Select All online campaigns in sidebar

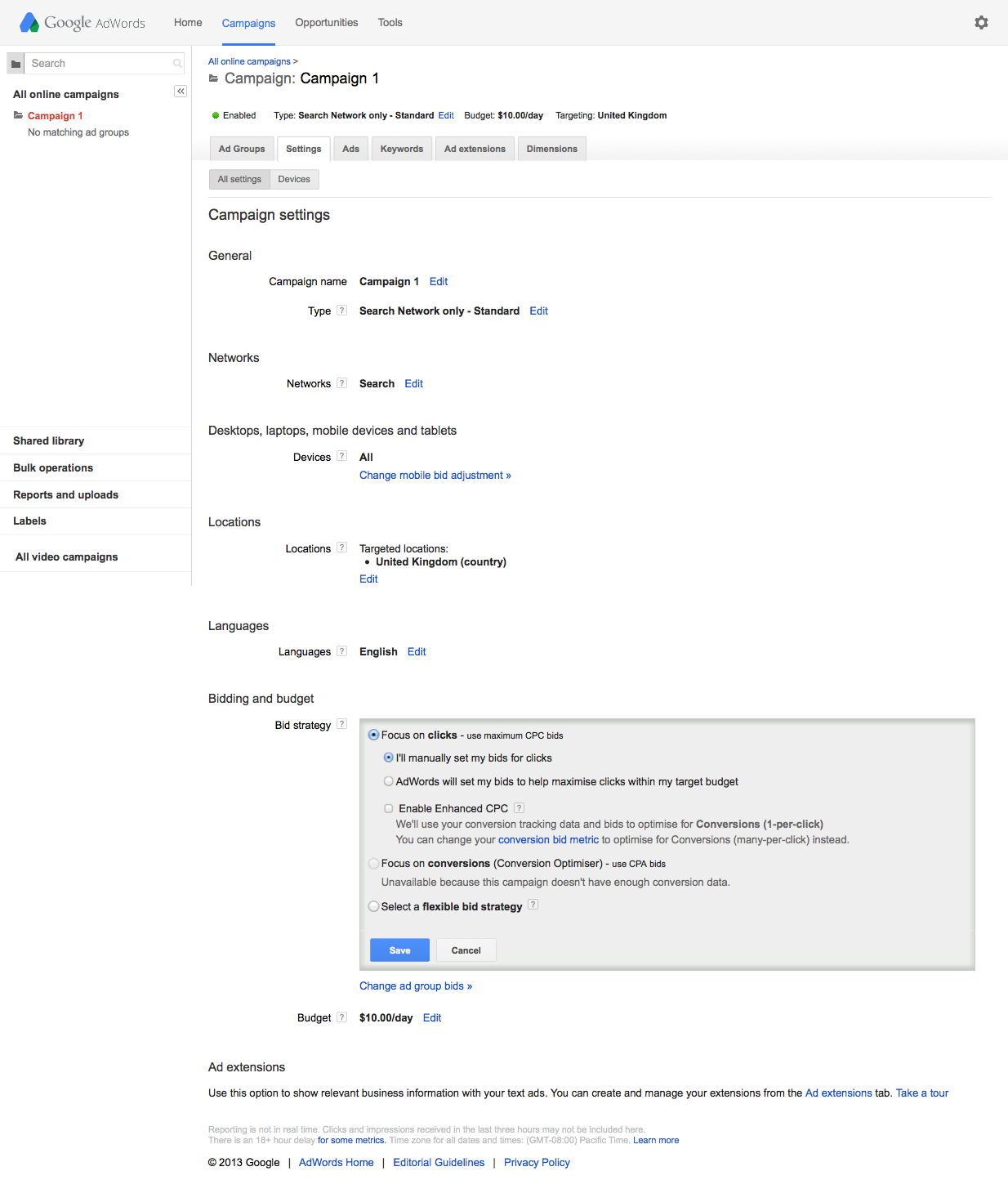[66, 94]
